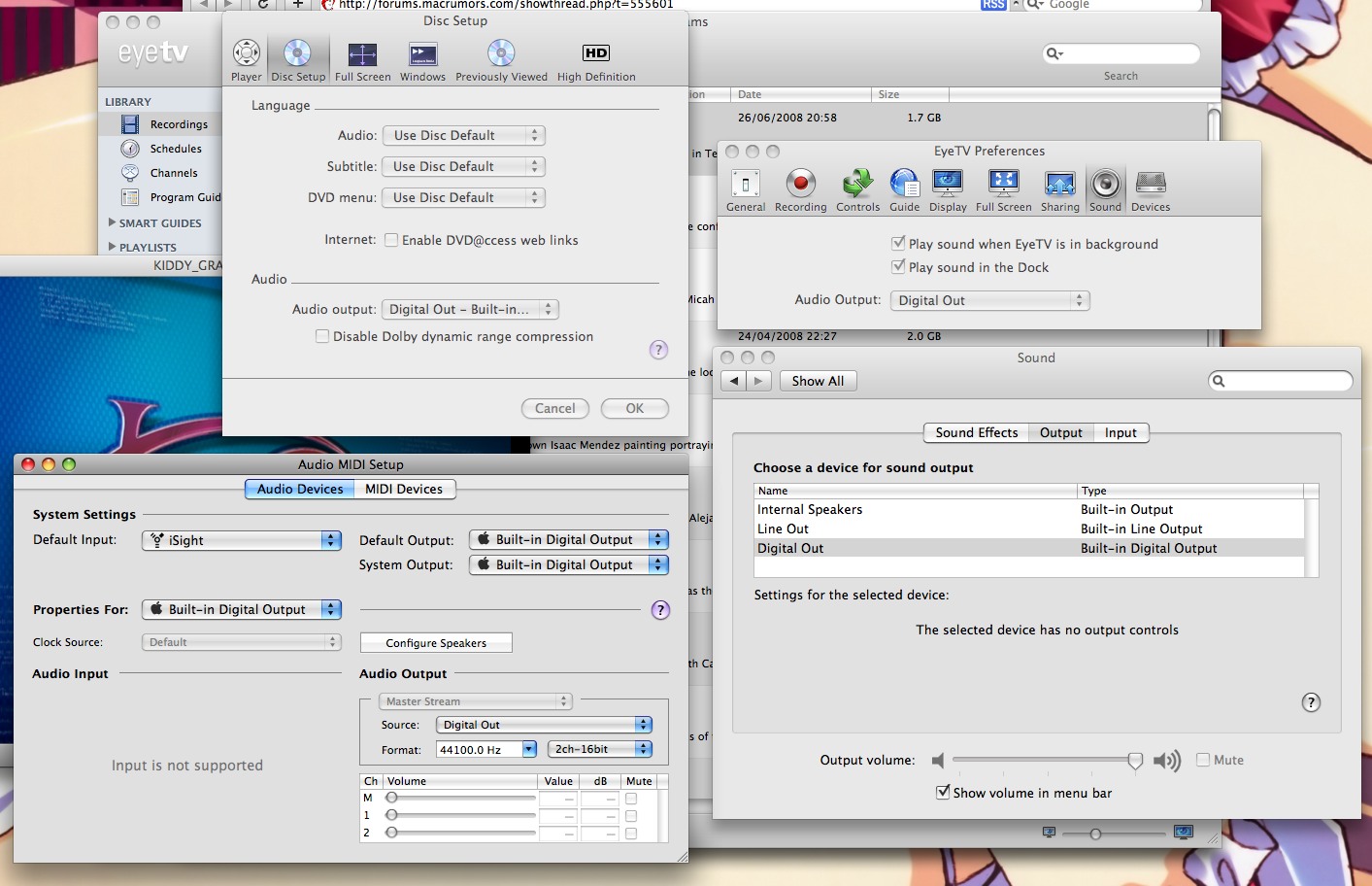Screen dimensions: 1372x886
Task: Select the Disc Setup toolbar icon
Action: pos(298,60)
